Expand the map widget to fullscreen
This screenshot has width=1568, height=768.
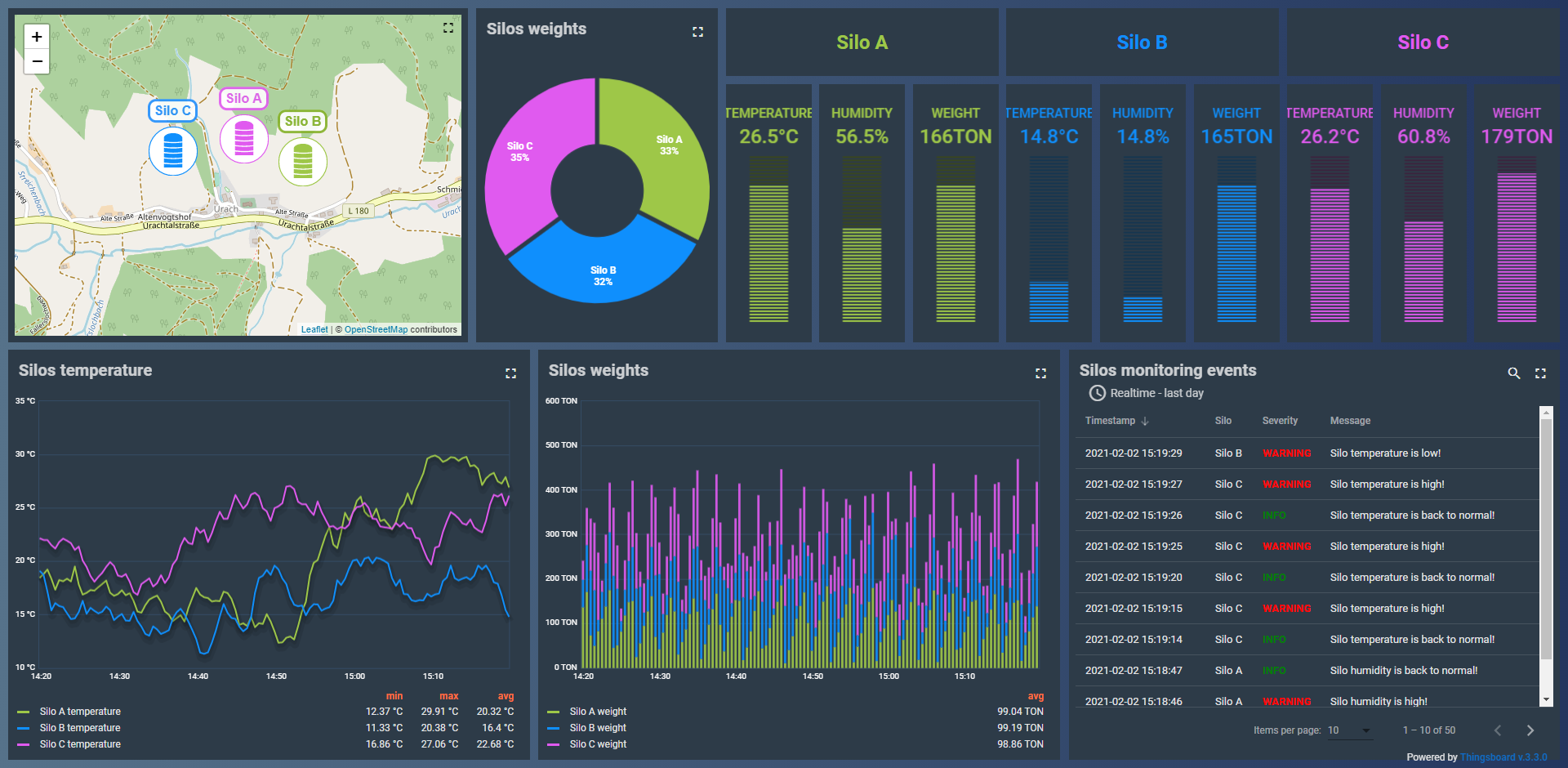(x=448, y=28)
